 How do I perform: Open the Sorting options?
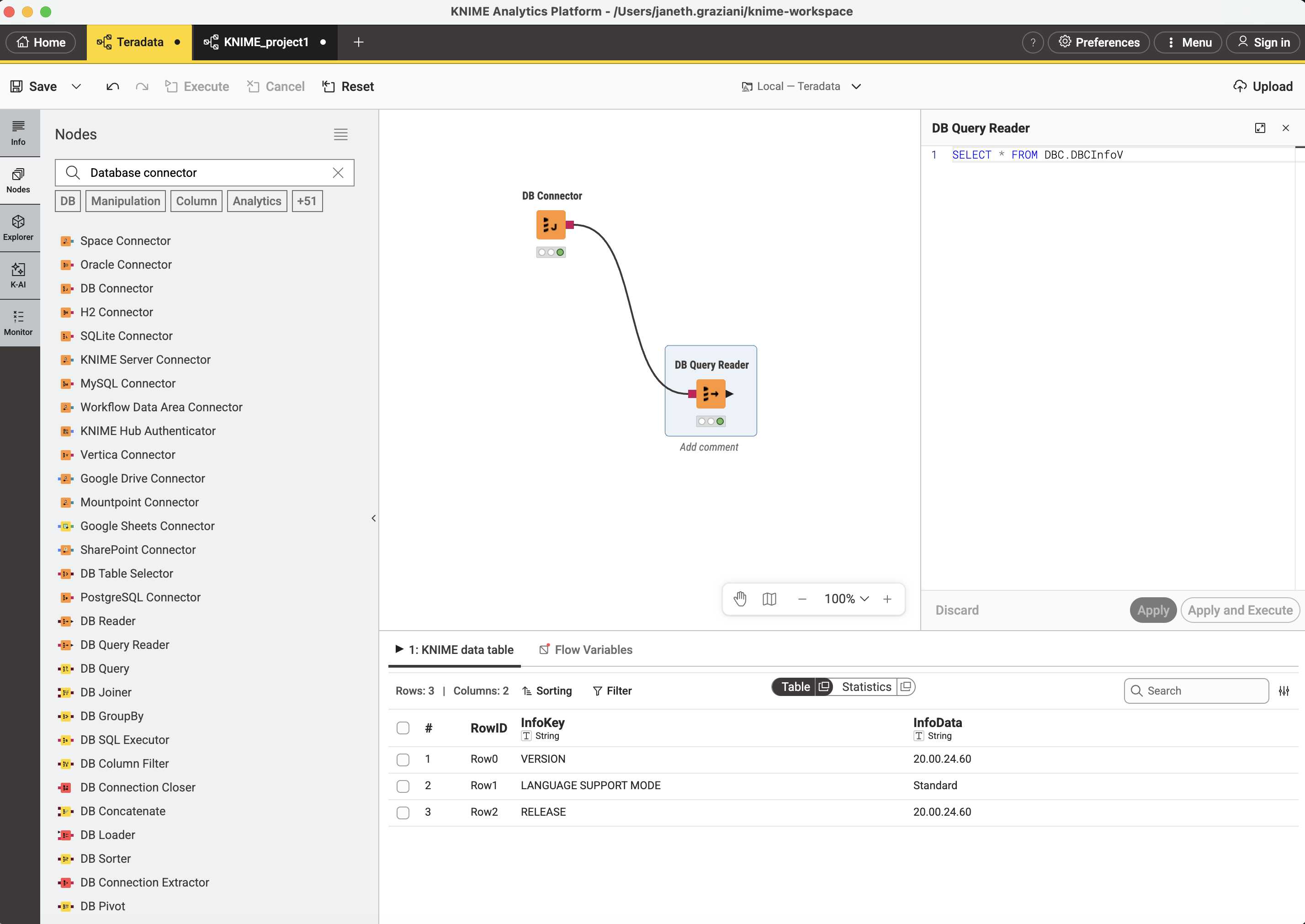[547, 691]
